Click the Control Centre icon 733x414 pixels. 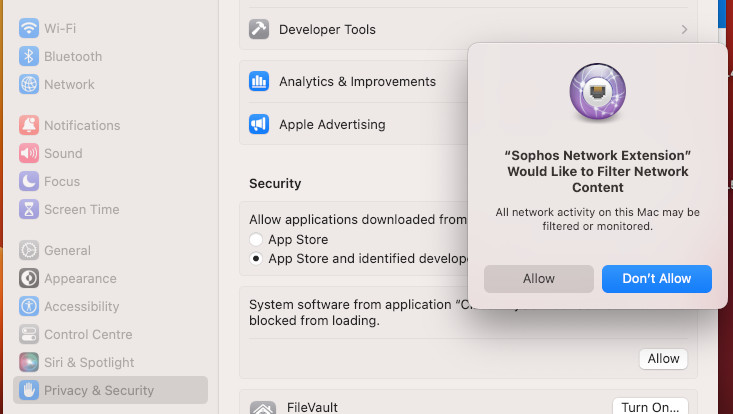[29, 335]
